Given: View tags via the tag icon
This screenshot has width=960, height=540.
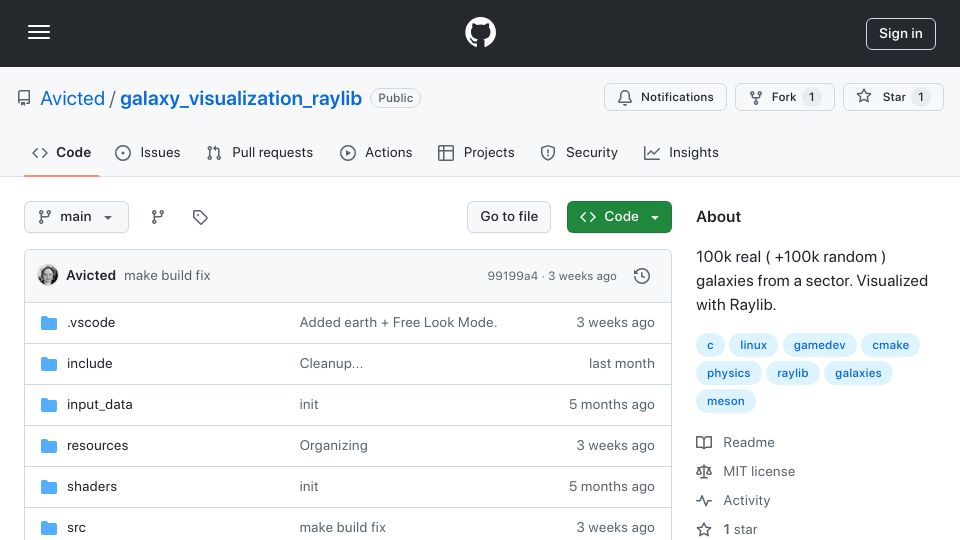Looking at the screenshot, I should (x=200, y=217).
